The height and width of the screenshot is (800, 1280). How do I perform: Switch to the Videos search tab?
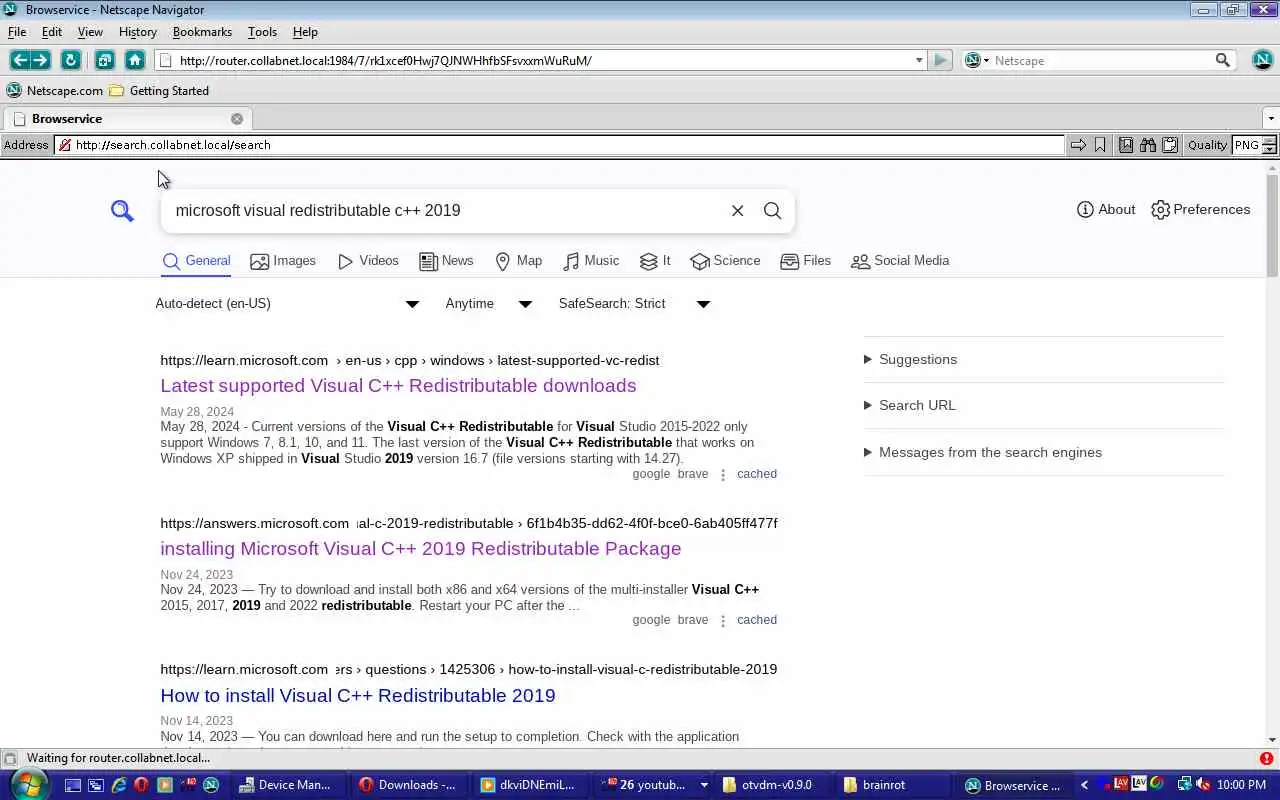coord(368,261)
